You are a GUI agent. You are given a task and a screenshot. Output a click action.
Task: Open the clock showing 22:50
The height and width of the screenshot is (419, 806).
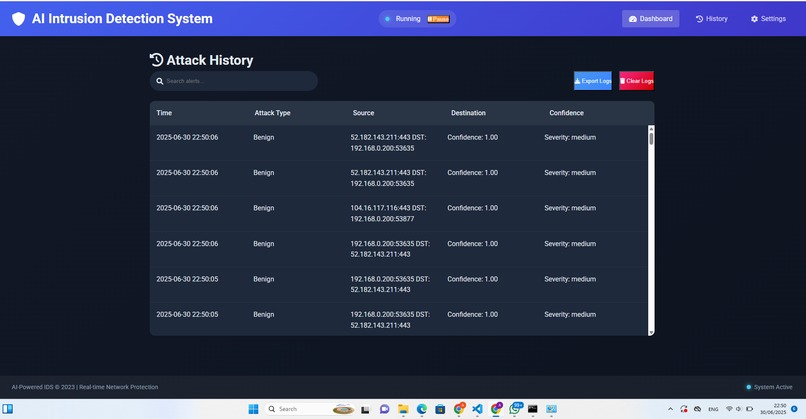click(774, 409)
